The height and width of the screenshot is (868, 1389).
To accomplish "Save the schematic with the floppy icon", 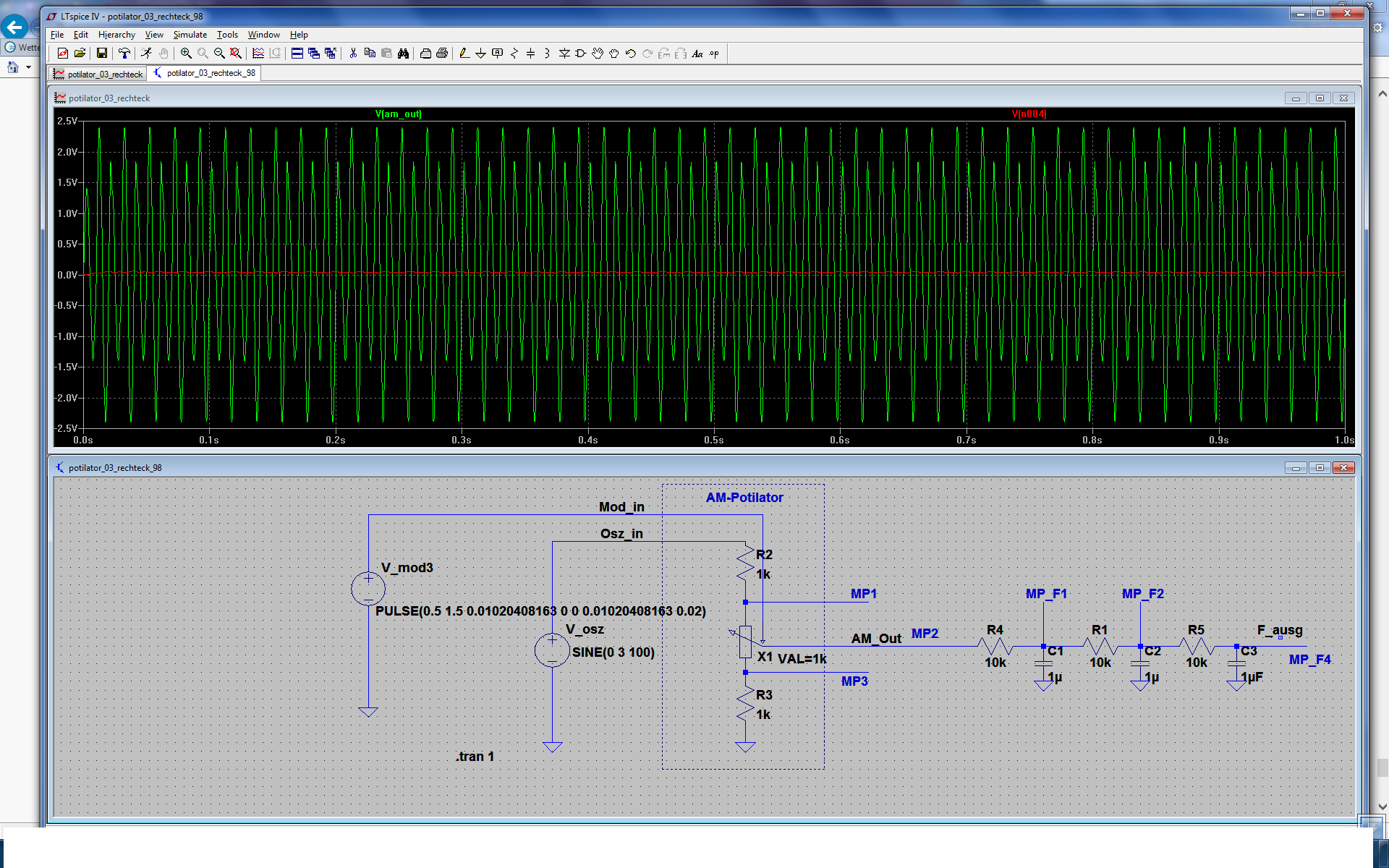I will (102, 54).
